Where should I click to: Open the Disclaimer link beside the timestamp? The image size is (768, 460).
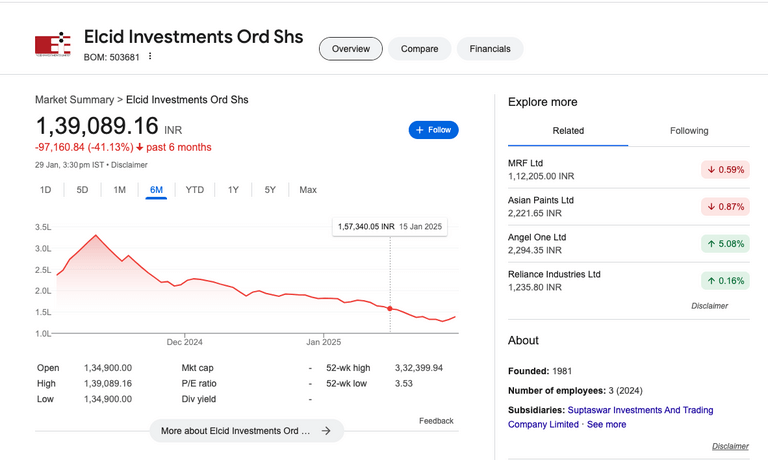click(x=129, y=164)
